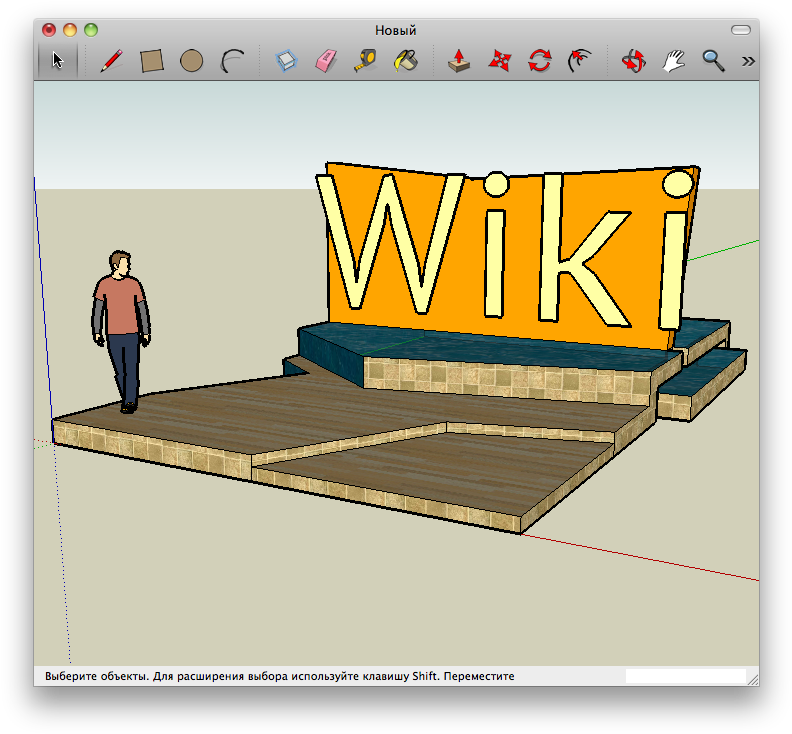Screen dimensions: 792x734
Task: Select the Push/Pull tool
Action: pos(459,61)
